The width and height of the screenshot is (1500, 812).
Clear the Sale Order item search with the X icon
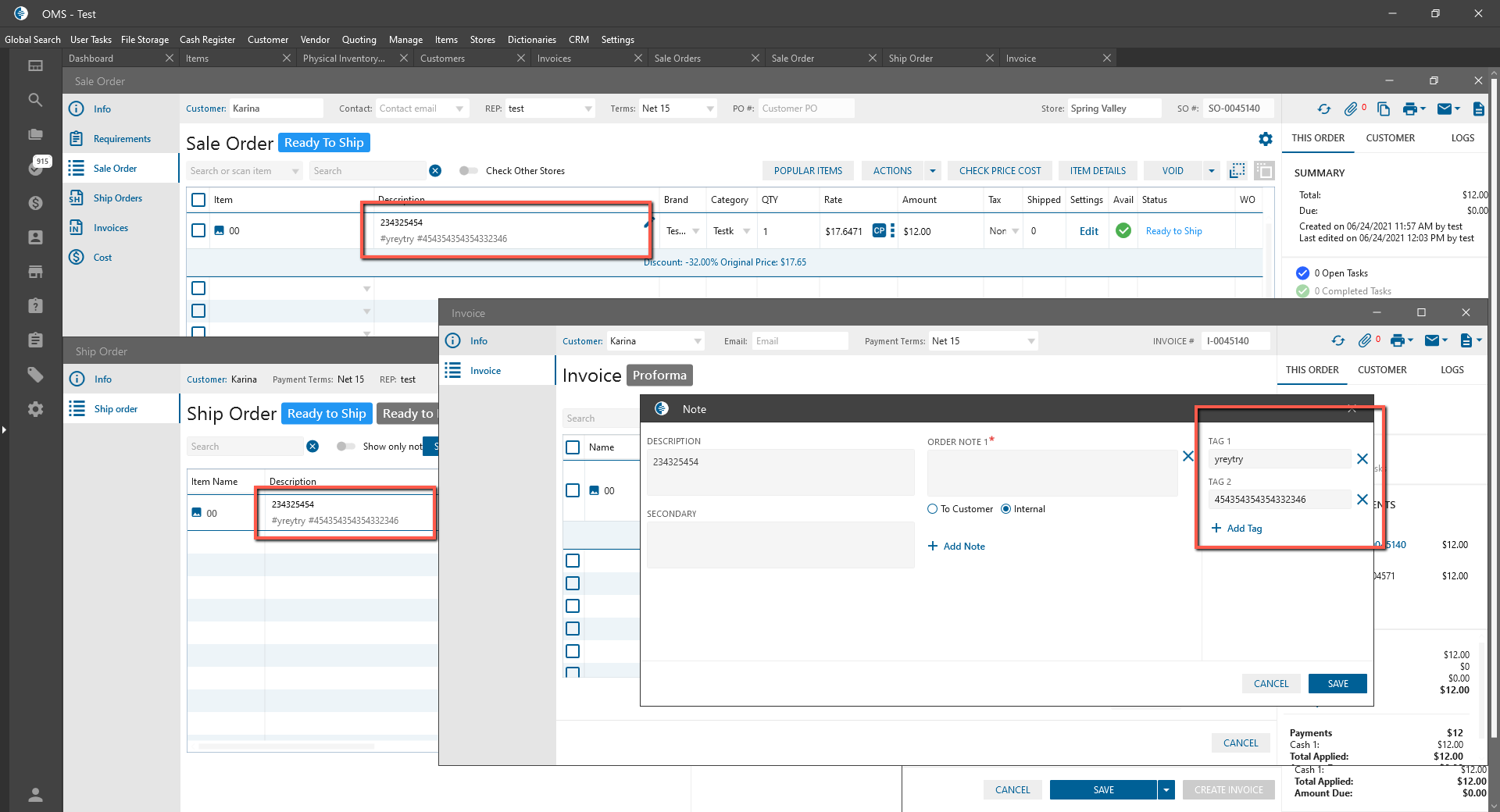click(x=435, y=171)
